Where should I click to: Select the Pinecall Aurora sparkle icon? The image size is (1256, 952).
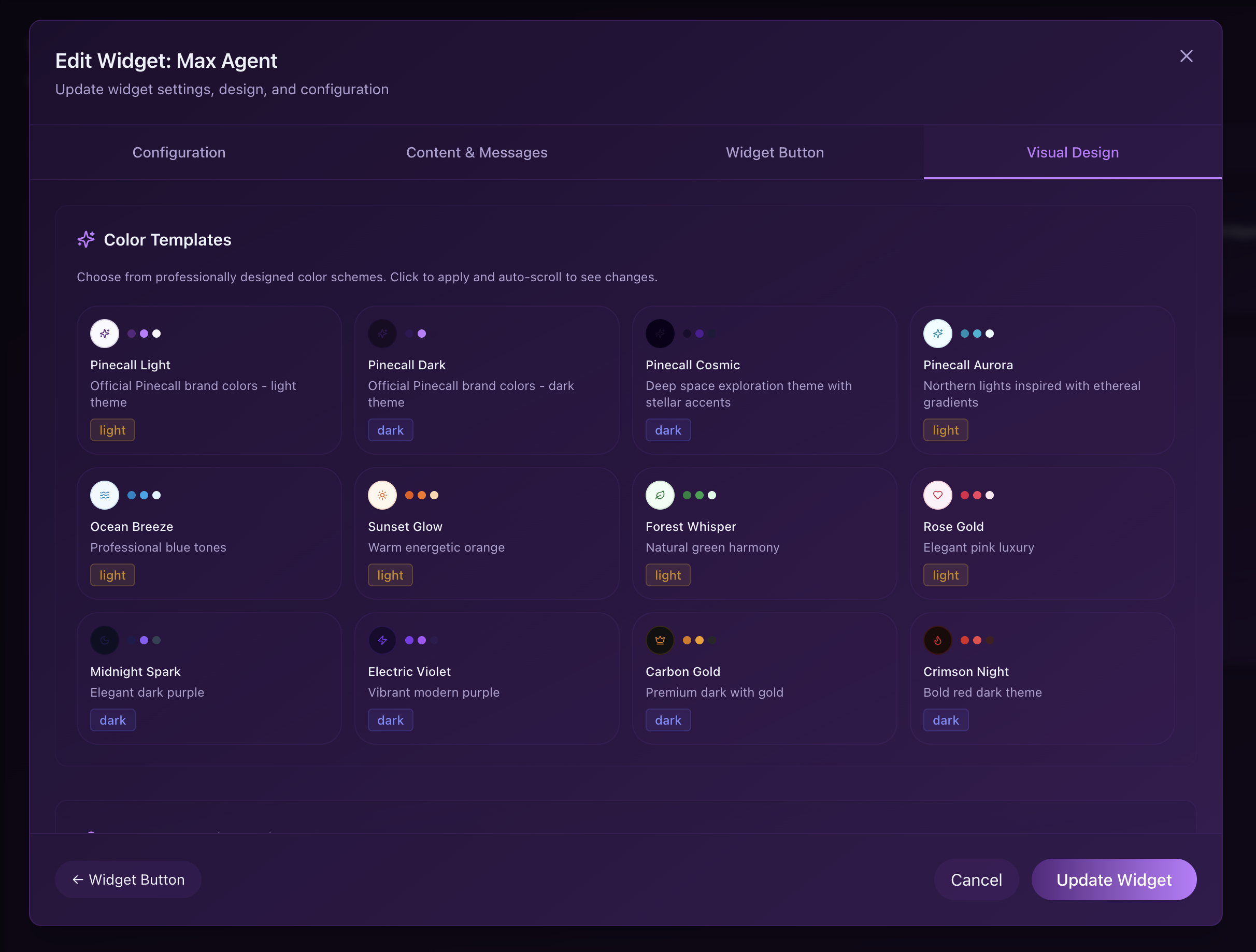coord(937,334)
